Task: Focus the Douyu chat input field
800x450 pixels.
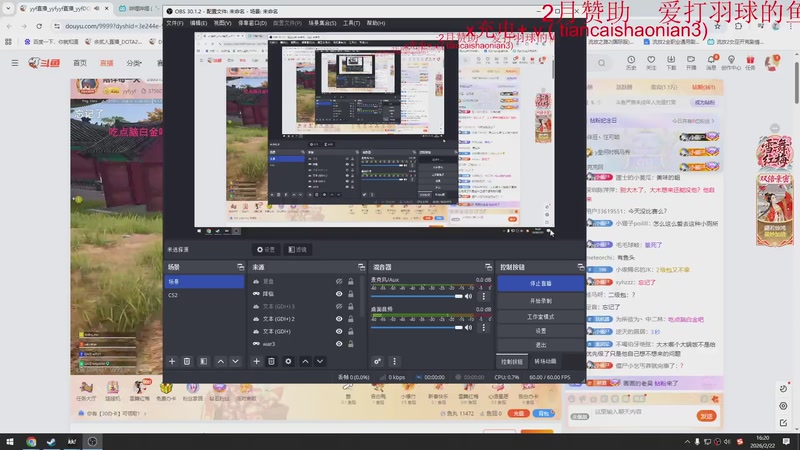Action: [640, 412]
